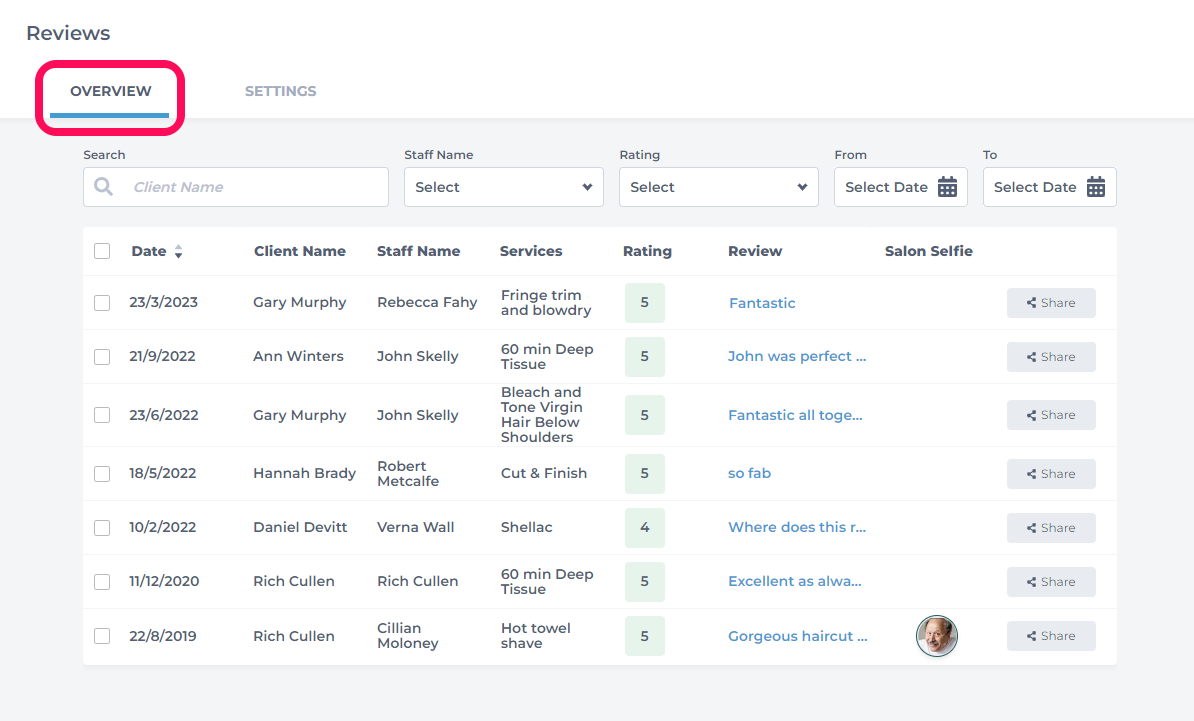Click service 'Cut & Finish'
This screenshot has width=1194, height=721.
(x=544, y=473)
